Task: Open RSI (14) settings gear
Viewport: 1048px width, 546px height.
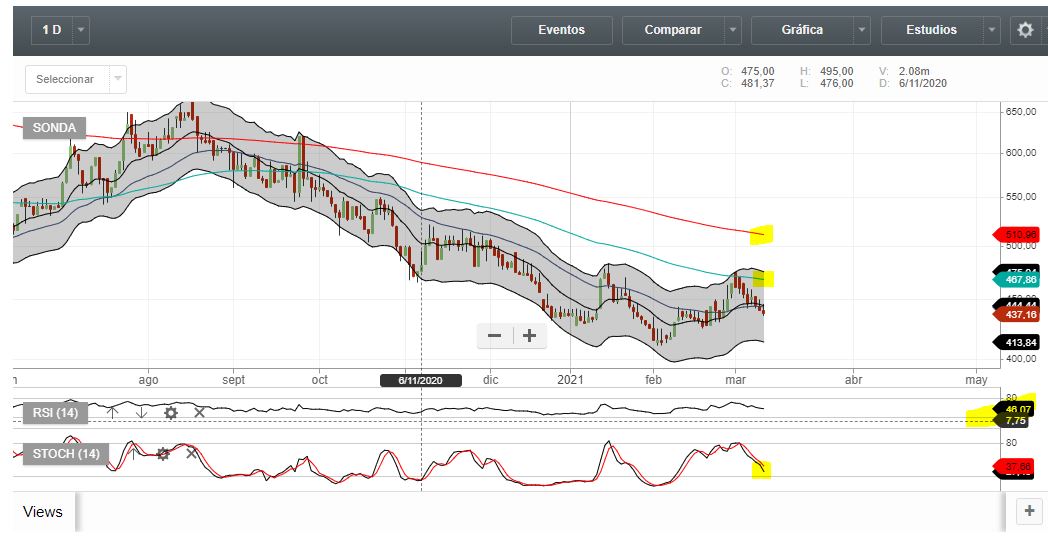Action: point(171,412)
